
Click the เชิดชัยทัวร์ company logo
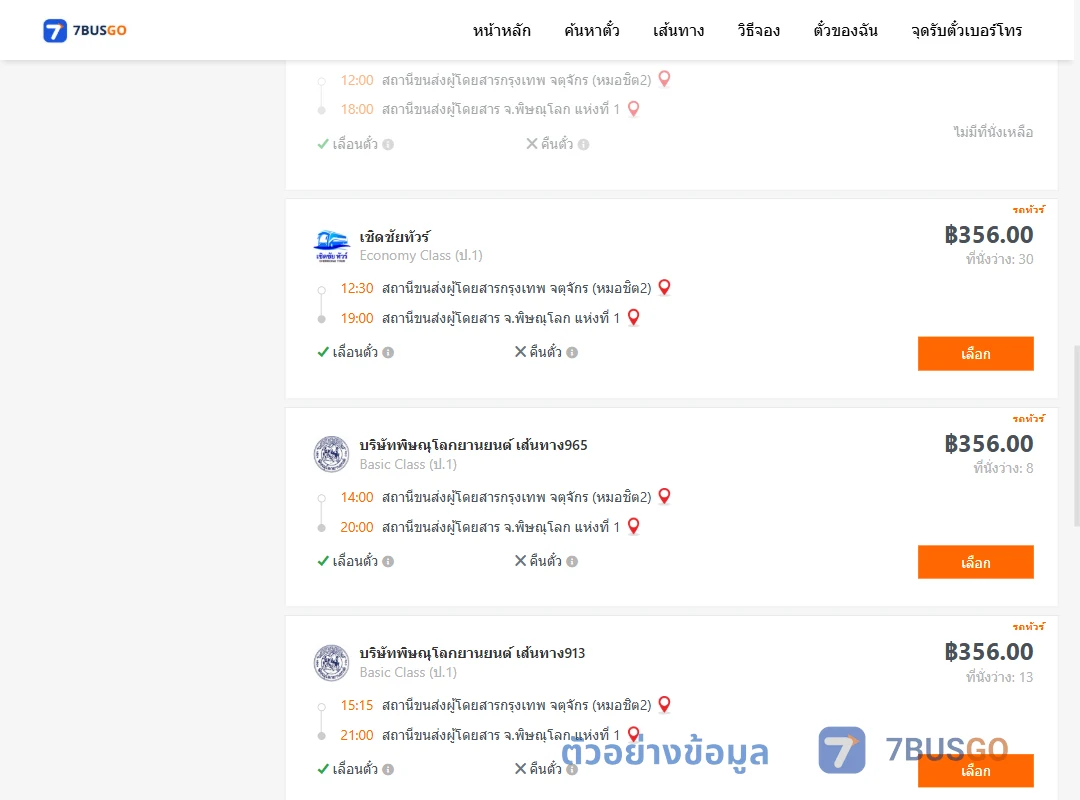pyautogui.click(x=331, y=246)
